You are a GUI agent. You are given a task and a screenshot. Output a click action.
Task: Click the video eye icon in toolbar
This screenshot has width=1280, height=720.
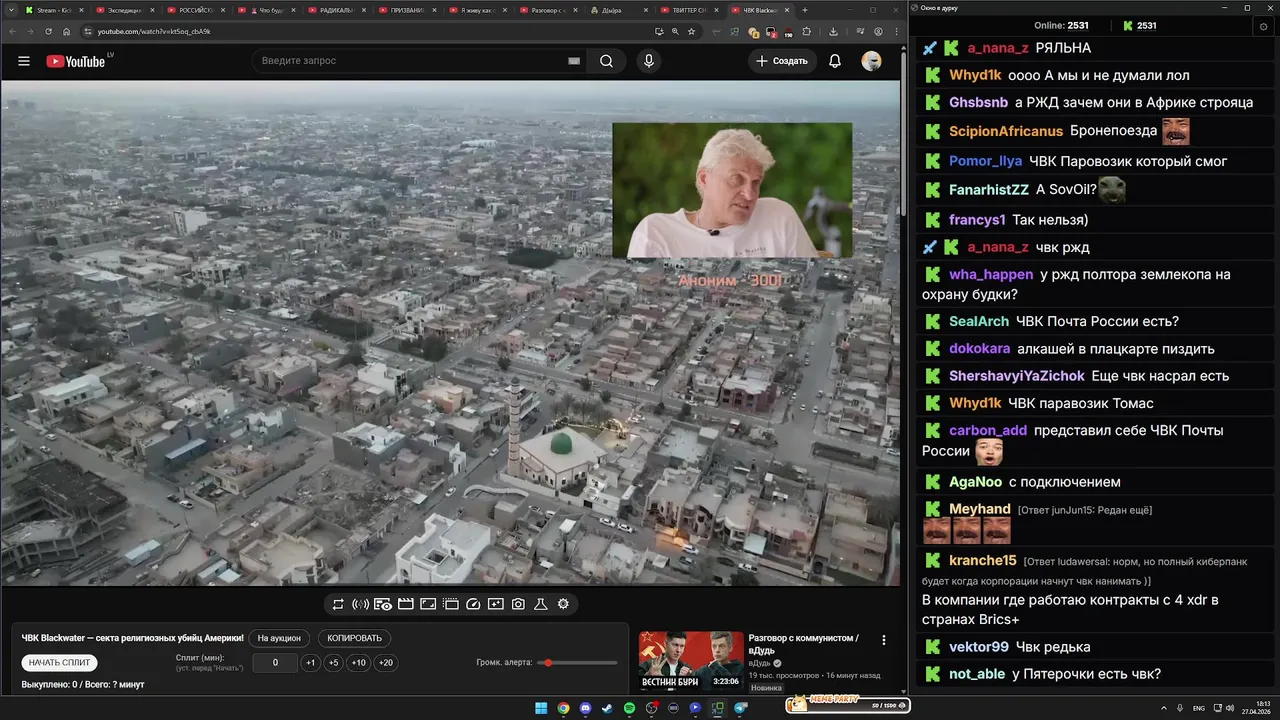coord(383,604)
